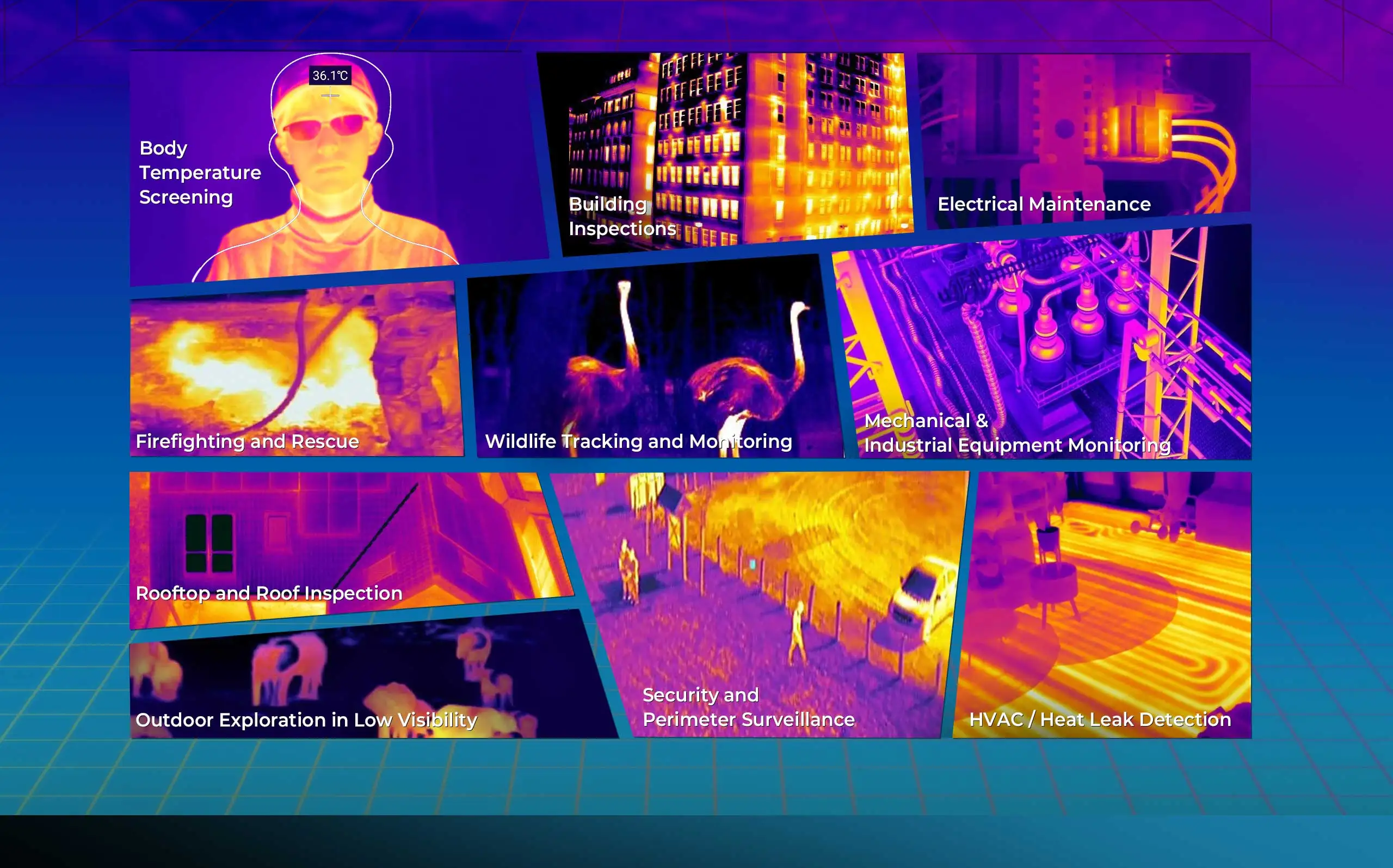Click the crosshair marker on the forehead

pyautogui.click(x=330, y=95)
